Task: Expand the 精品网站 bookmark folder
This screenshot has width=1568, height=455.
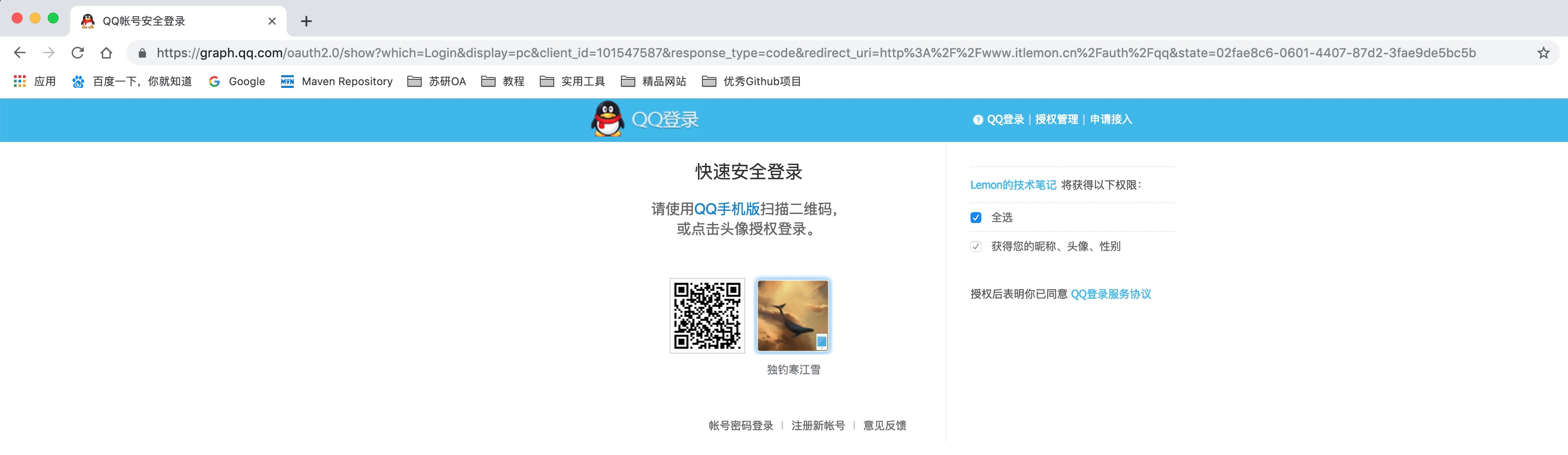Action: point(654,82)
